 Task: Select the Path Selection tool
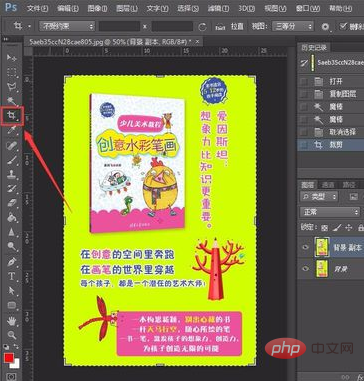(x=12, y=291)
